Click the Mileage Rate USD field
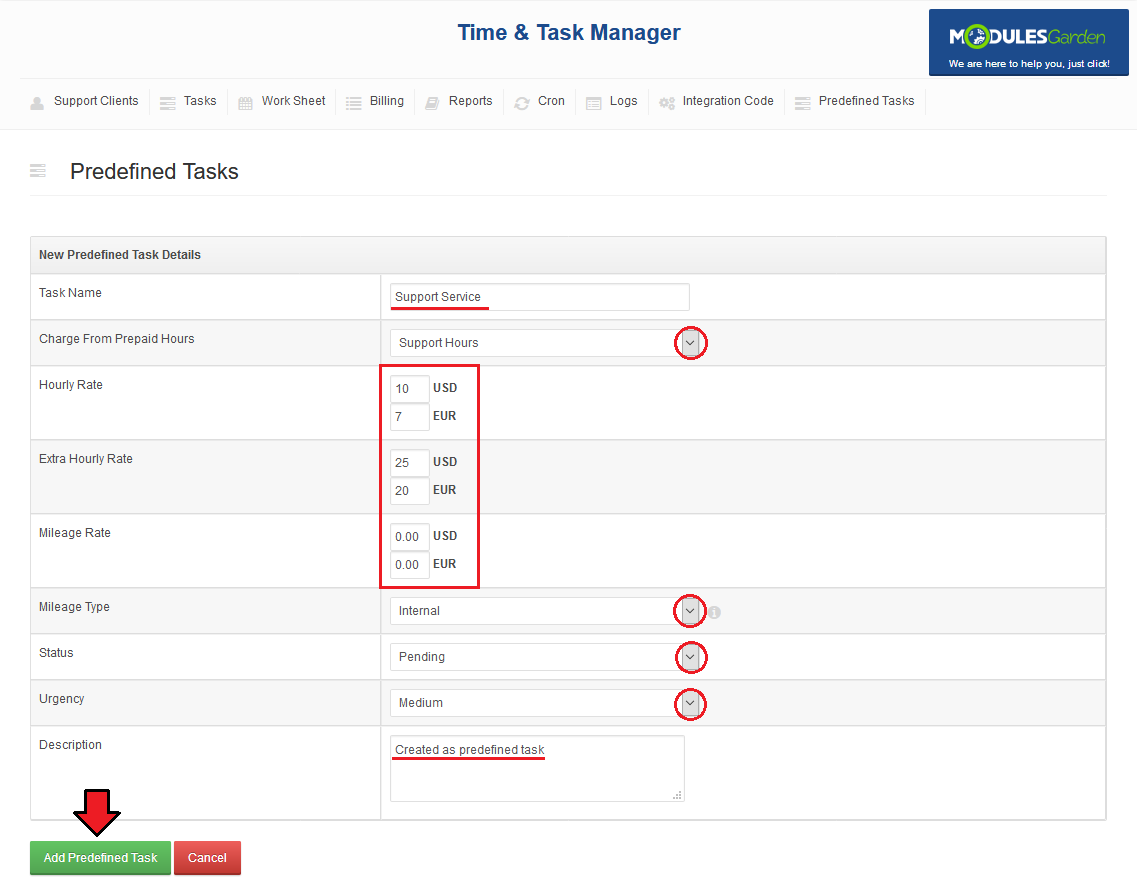Screen dimensions: 1137x890 (410, 537)
